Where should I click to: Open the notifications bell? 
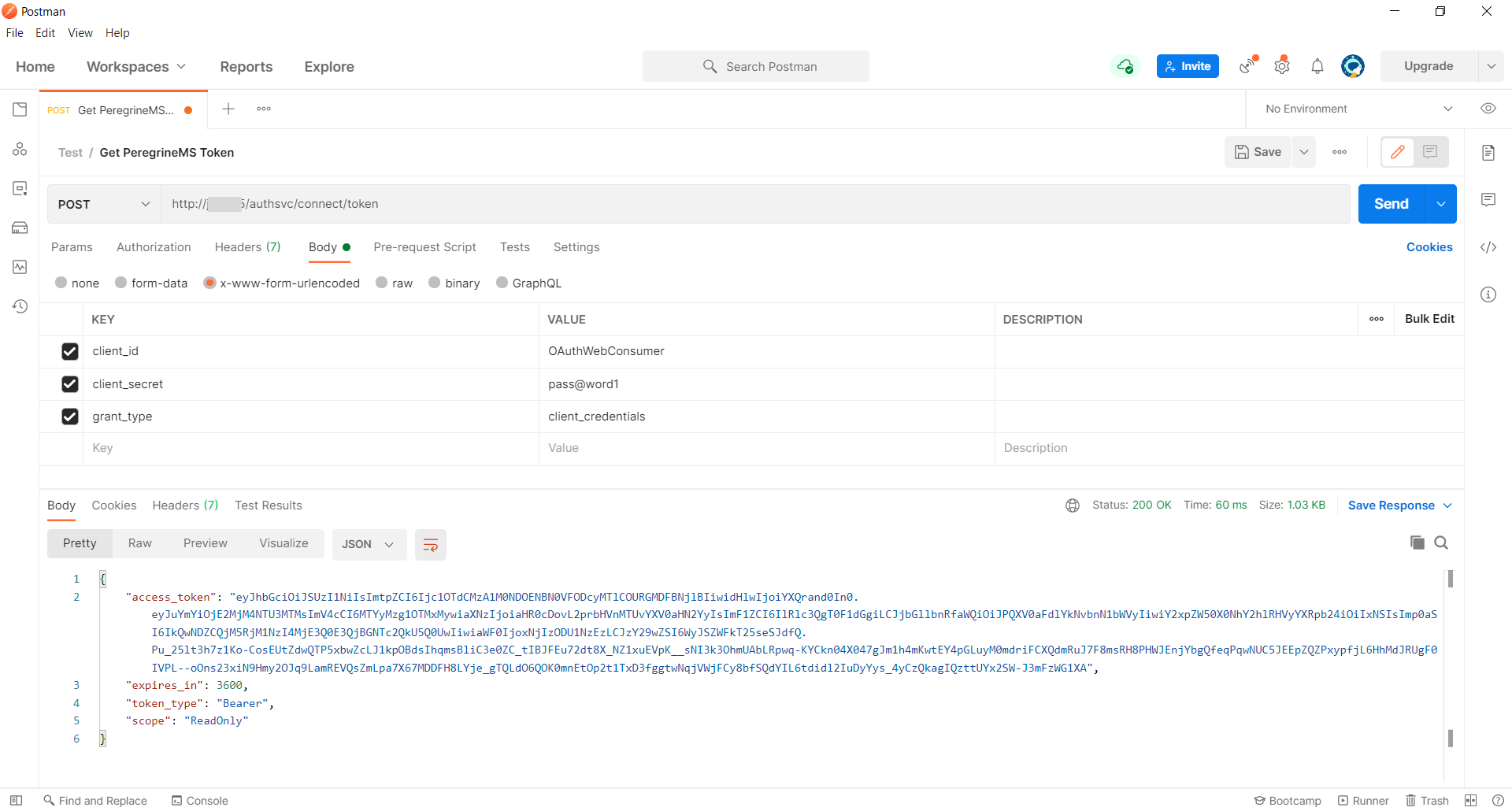pos(1317,66)
